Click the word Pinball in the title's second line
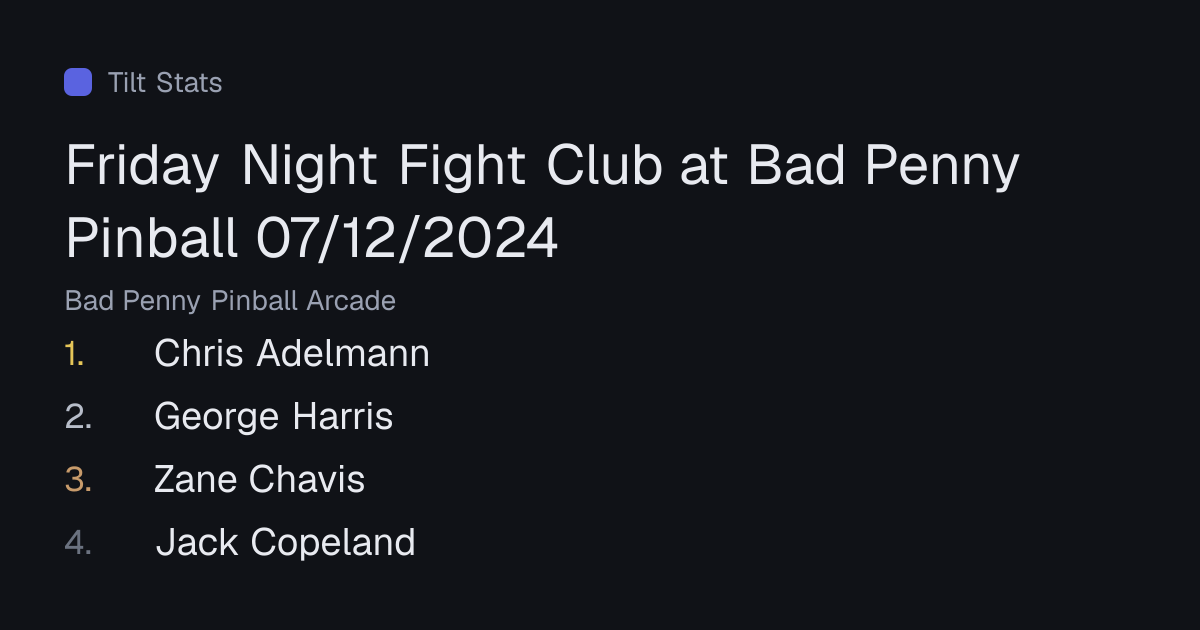Screen dimensions: 1200x630 [x=152, y=238]
